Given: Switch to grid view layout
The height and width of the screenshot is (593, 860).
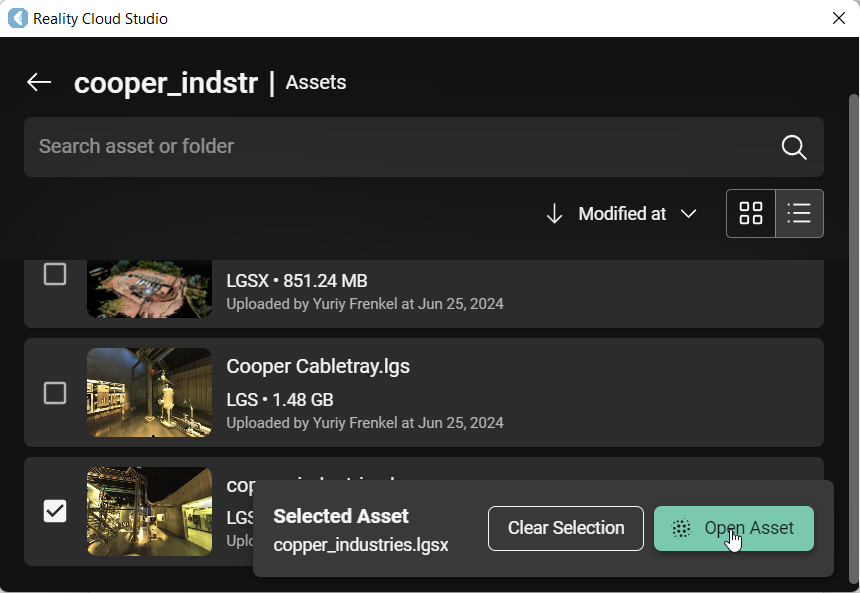Looking at the screenshot, I should (x=751, y=213).
